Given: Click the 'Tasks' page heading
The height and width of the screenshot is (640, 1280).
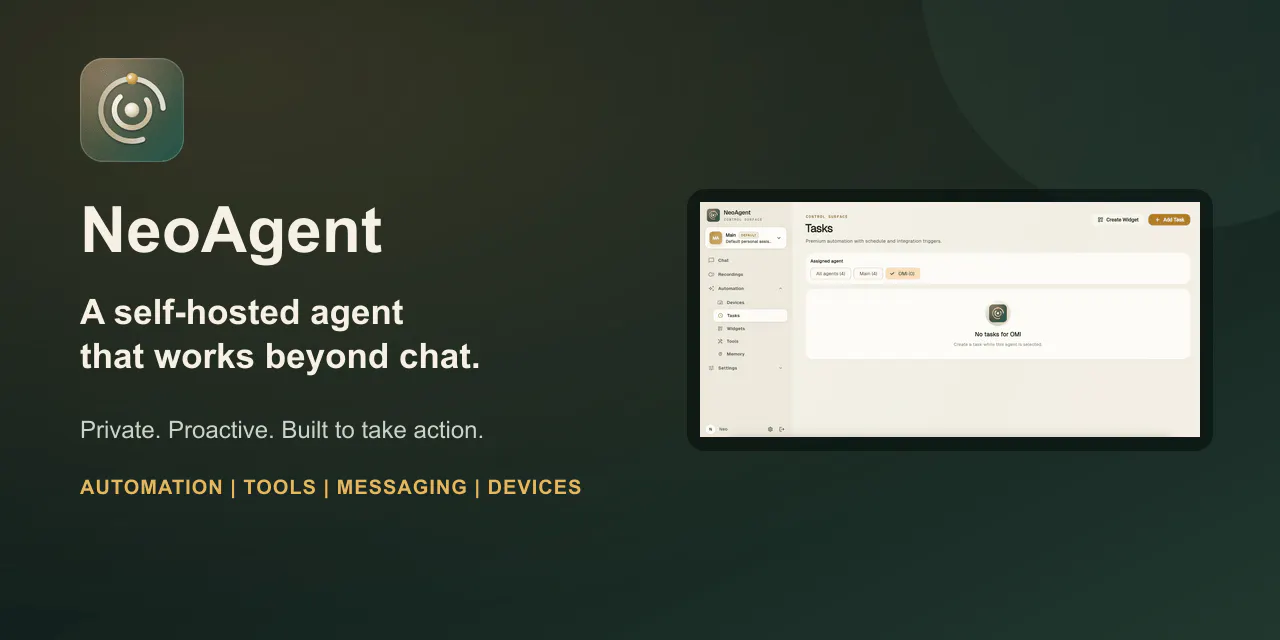Looking at the screenshot, I should click(x=819, y=229).
